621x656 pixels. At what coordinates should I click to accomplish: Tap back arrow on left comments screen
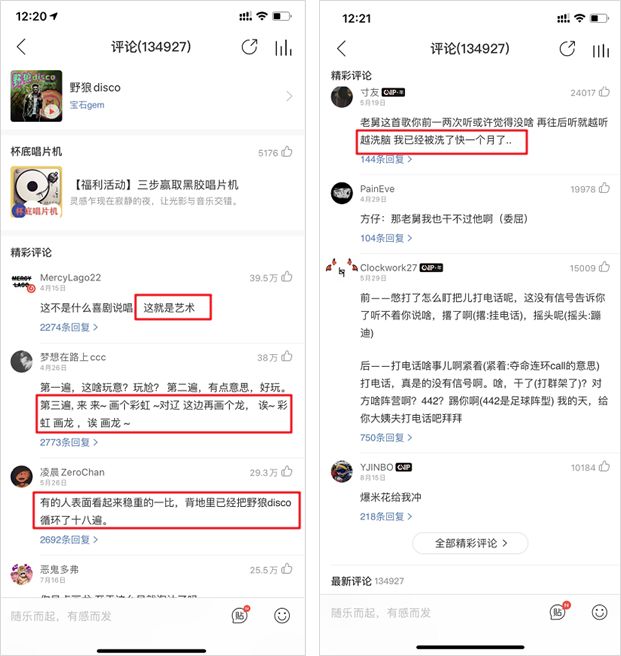[x=22, y=47]
